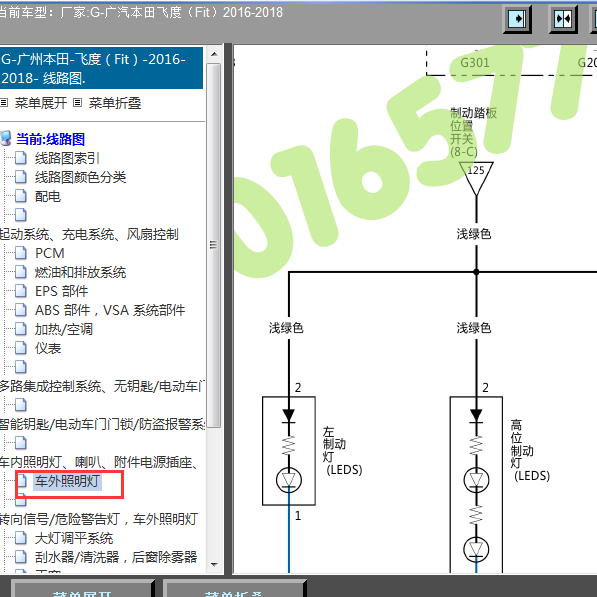
Task: Click the page icon beside PCM
Action: point(21,253)
